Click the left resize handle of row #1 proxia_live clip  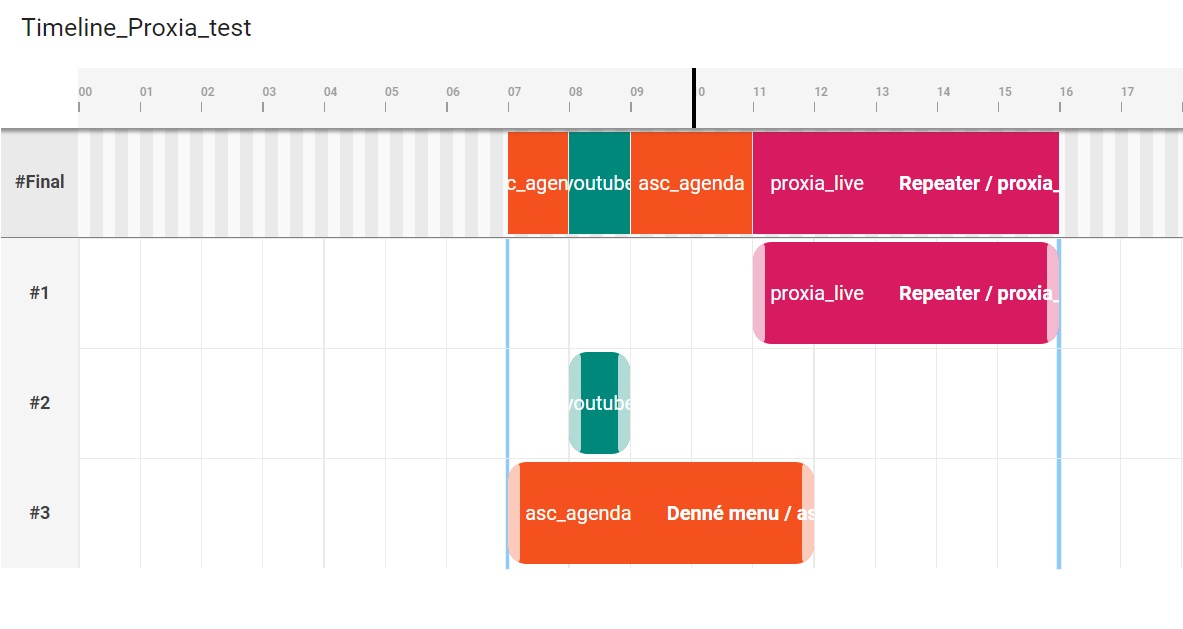pyautogui.click(x=760, y=293)
